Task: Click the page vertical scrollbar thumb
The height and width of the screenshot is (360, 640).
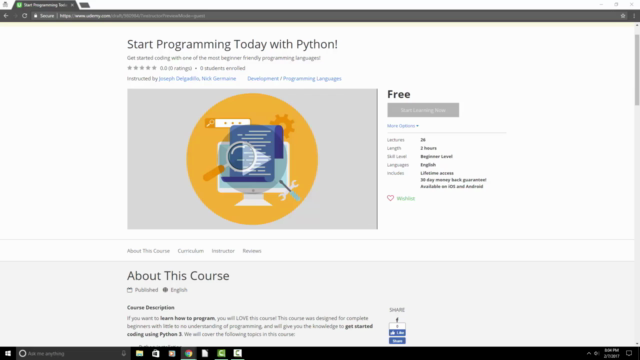Action: click(637, 69)
